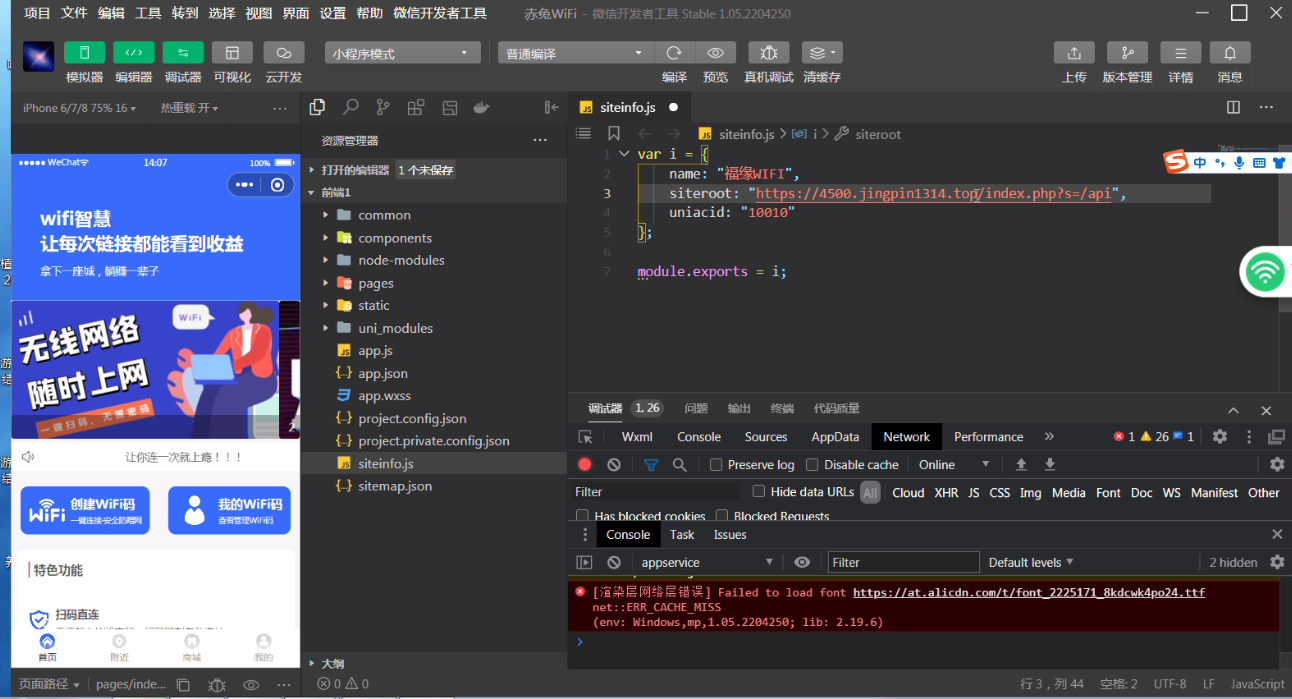Open the Default levels dropdown
The image size is (1292, 699).
(x=1031, y=562)
